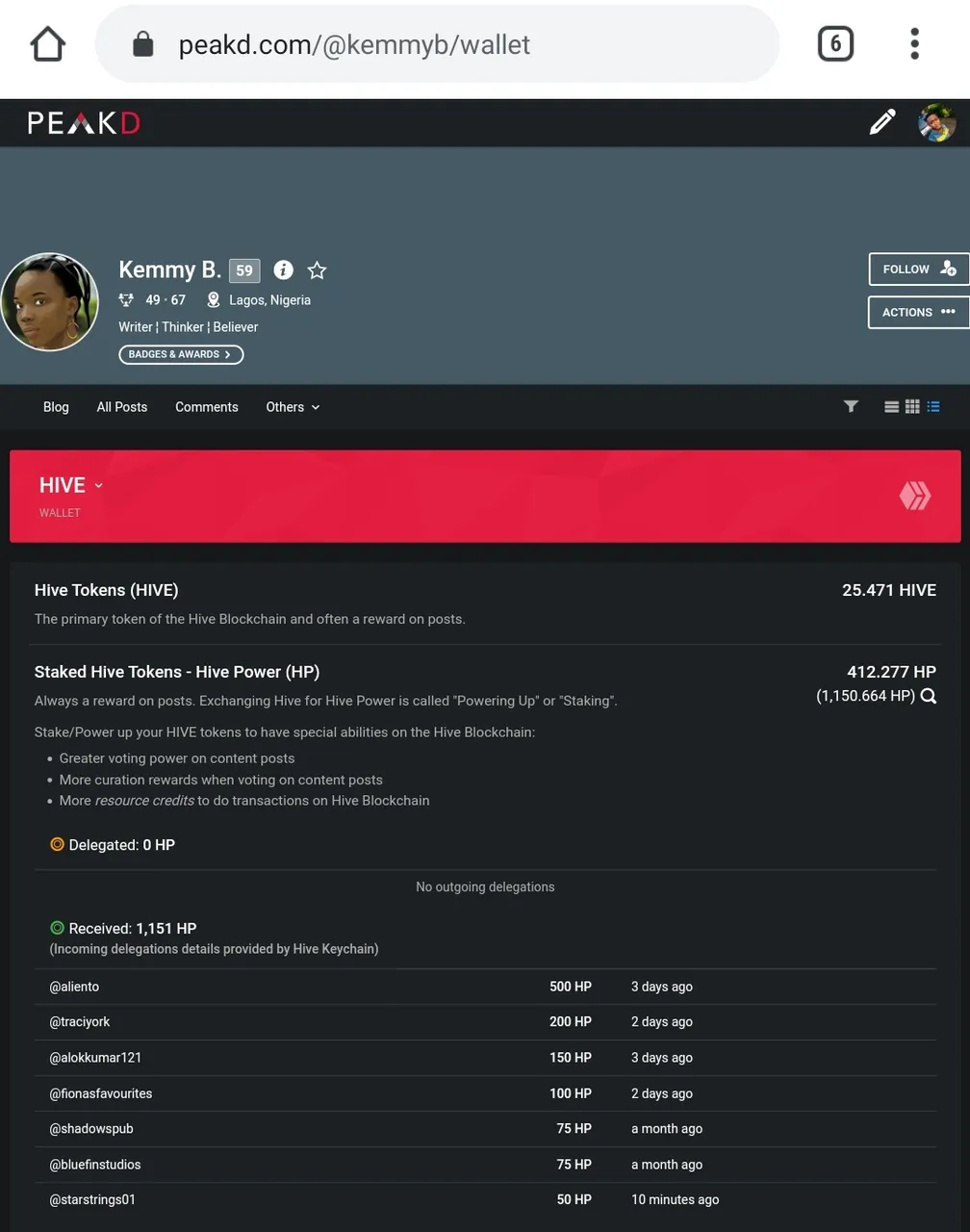Open @starstrings01 profile link
Screen dimensions: 970x1232
pos(92,1200)
